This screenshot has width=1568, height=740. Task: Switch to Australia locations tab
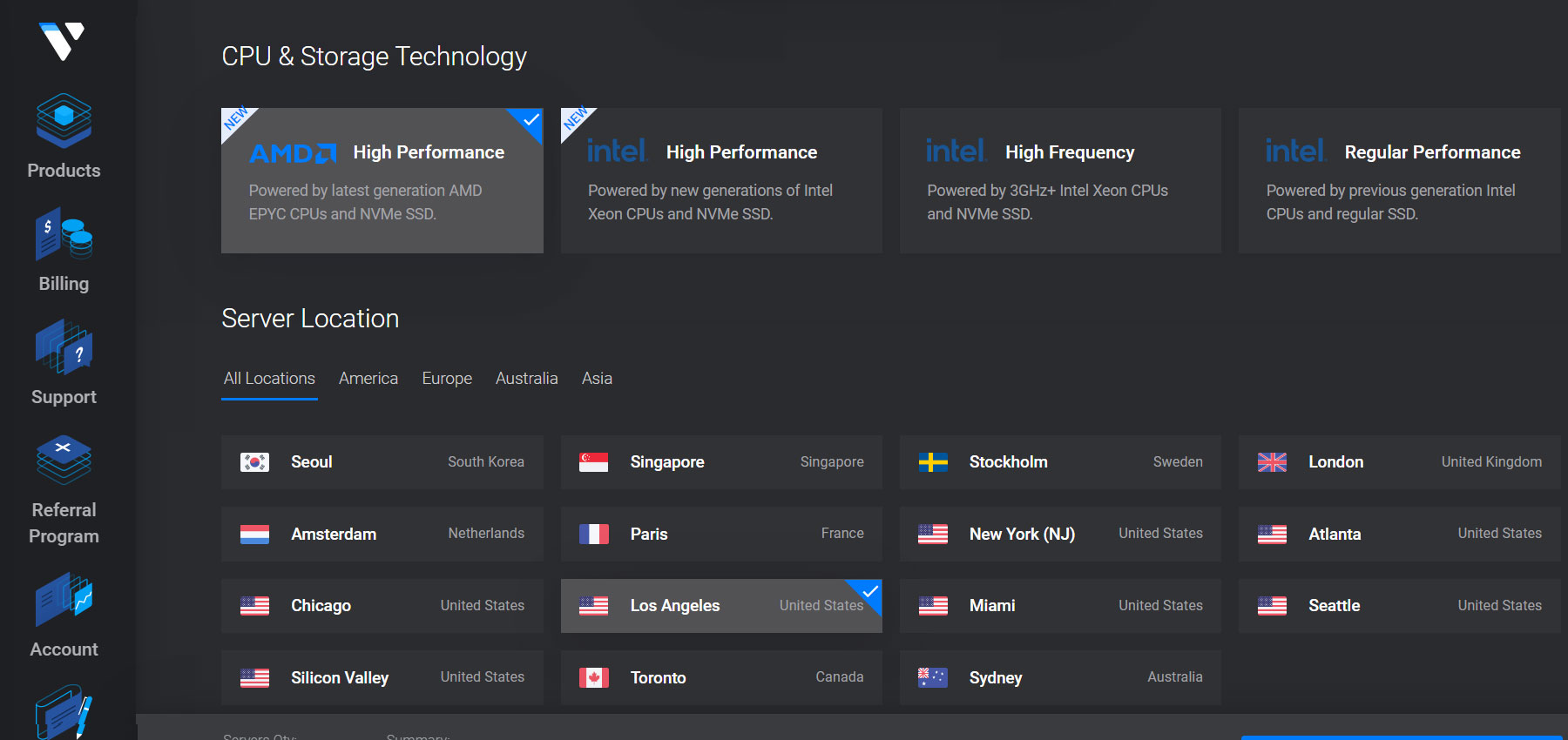527,379
